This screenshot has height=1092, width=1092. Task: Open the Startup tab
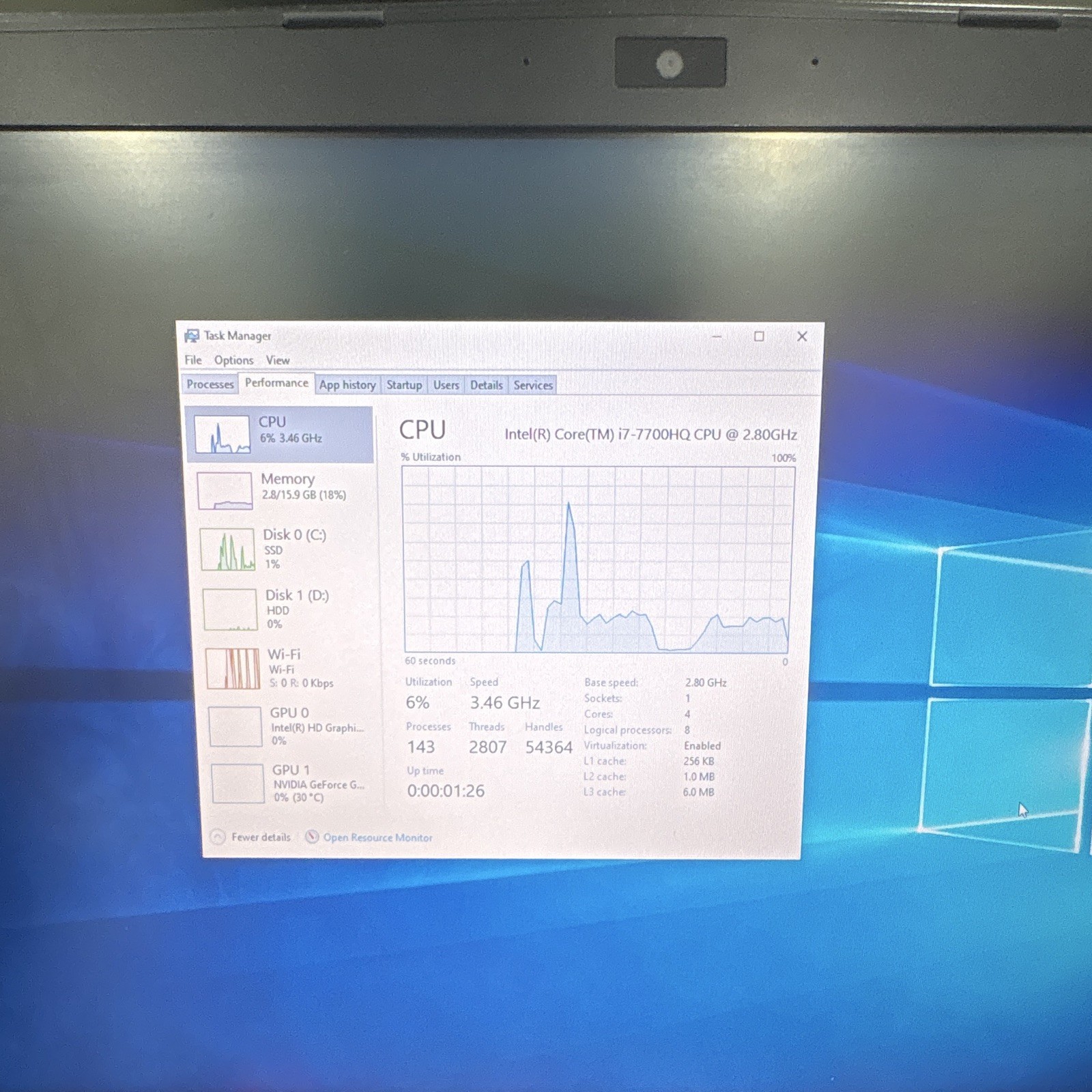pos(404,385)
